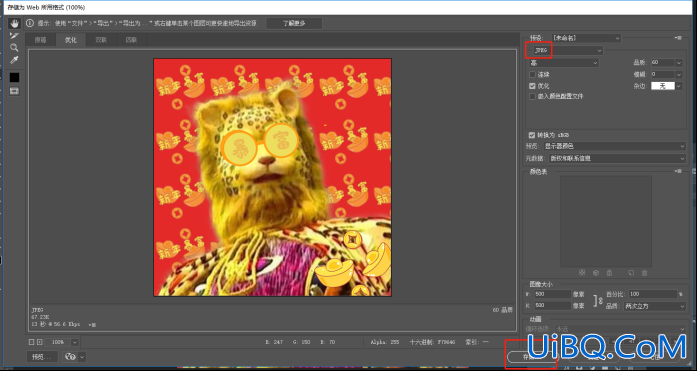Screen dimensions: 697x371
Task: Switch to the 优化 tab
Action: [x=71, y=40]
